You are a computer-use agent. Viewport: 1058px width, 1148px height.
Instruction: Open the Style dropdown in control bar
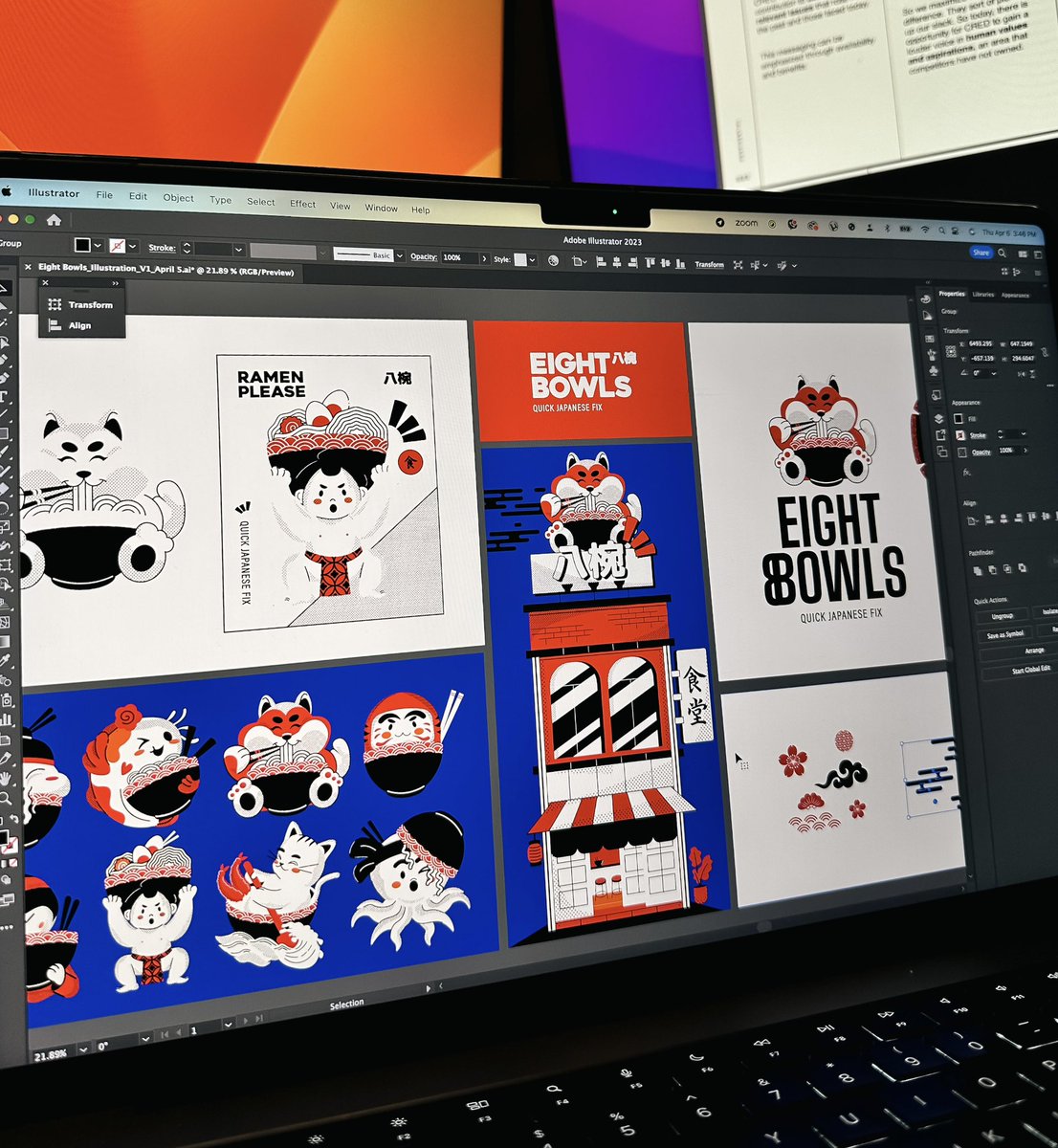532,259
